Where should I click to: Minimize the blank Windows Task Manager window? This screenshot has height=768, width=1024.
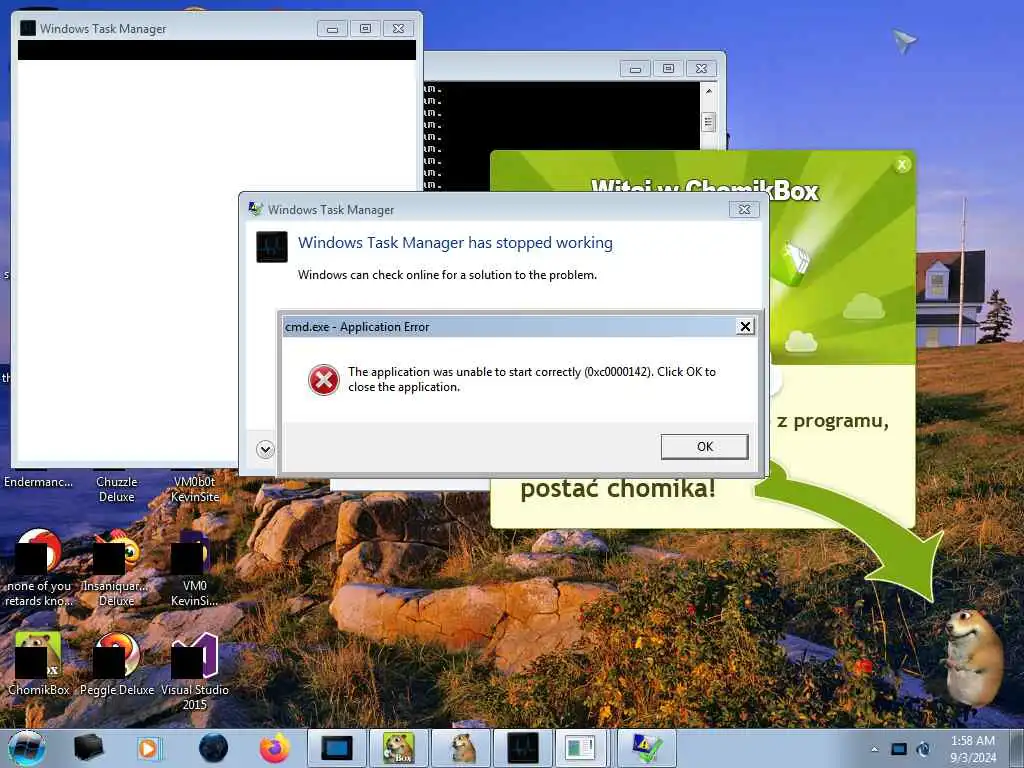[x=332, y=29]
